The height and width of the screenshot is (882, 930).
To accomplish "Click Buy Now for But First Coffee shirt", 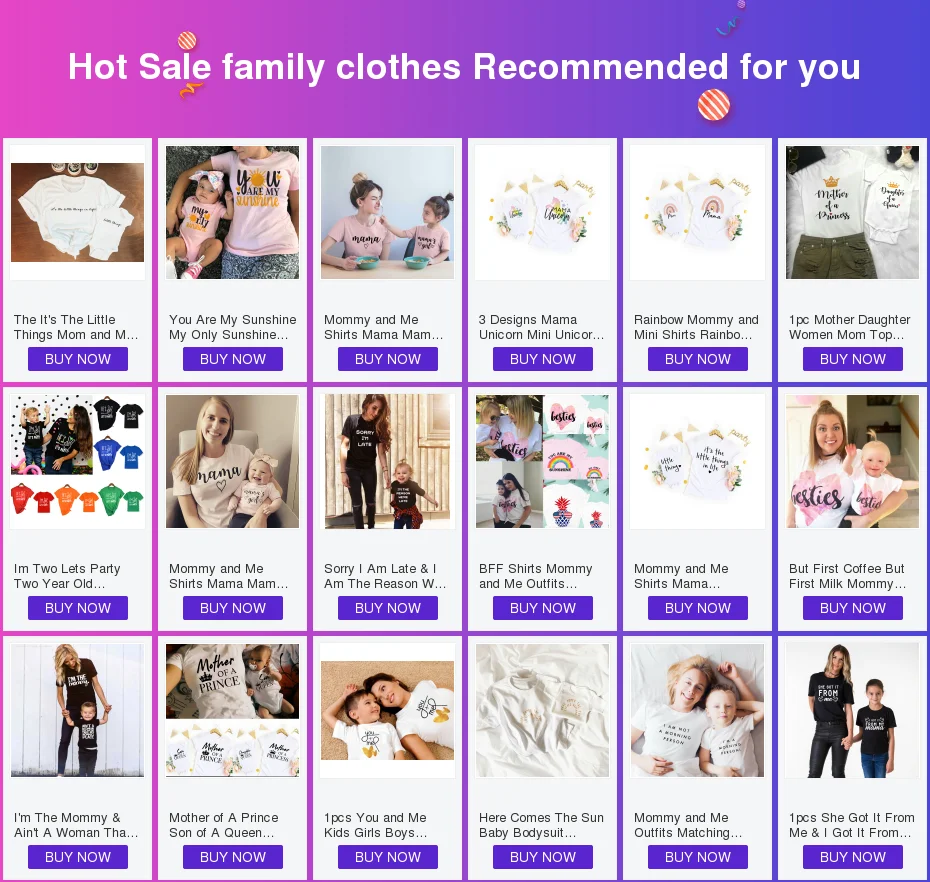I will click(852, 608).
